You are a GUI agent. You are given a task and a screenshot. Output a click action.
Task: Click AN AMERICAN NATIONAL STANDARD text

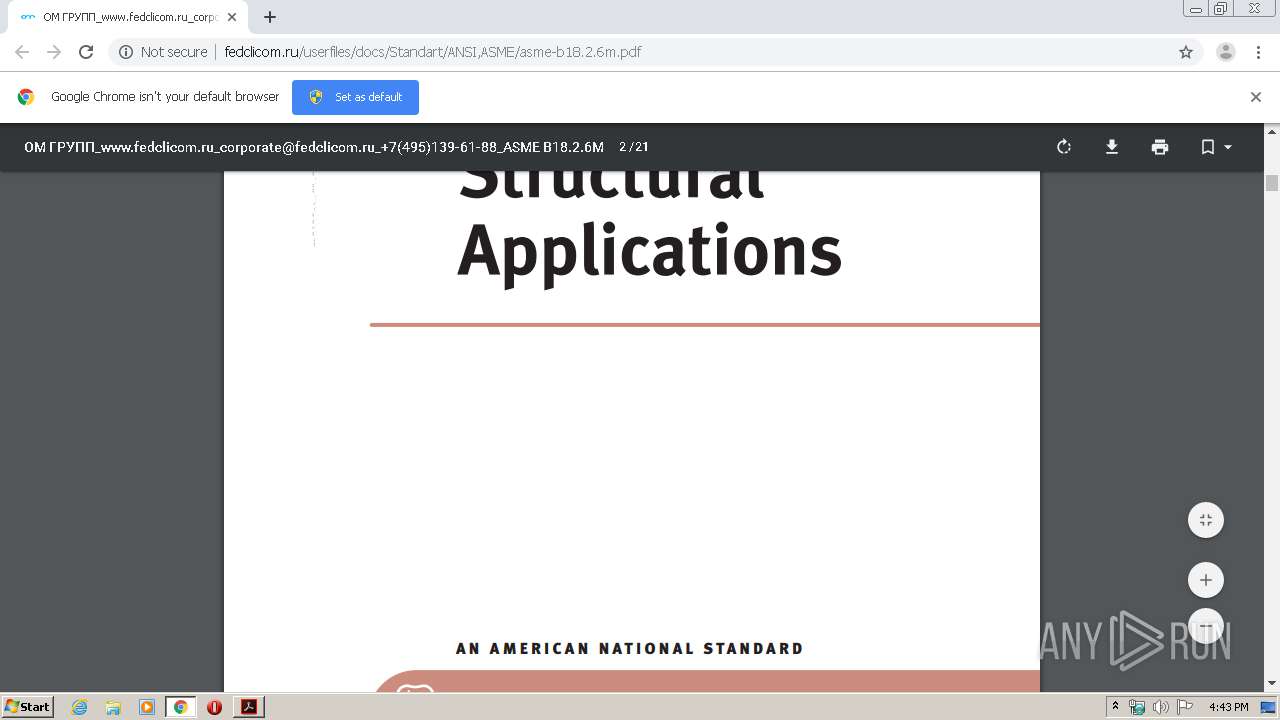click(x=630, y=649)
